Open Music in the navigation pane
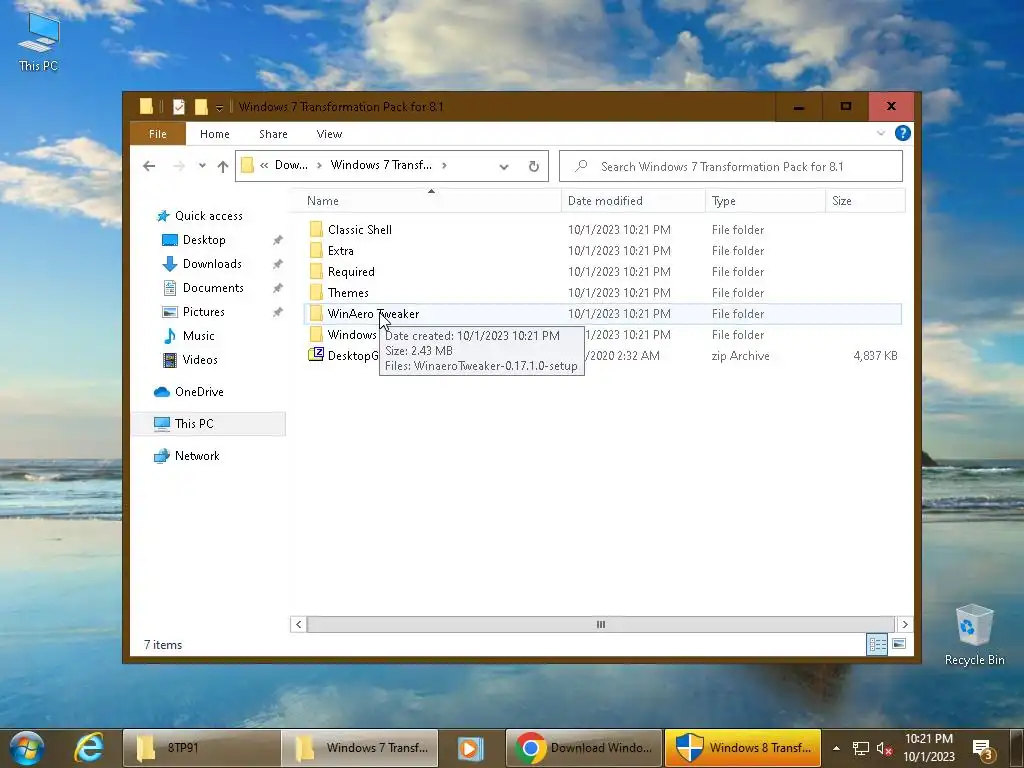The height and width of the screenshot is (768, 1024). 188,336
